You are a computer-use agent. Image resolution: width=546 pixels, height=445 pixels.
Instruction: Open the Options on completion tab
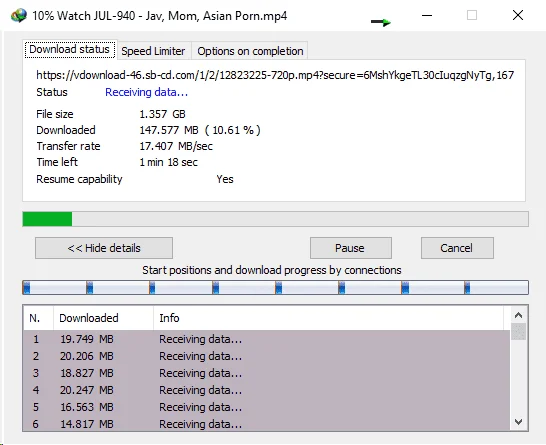point(250,51)
